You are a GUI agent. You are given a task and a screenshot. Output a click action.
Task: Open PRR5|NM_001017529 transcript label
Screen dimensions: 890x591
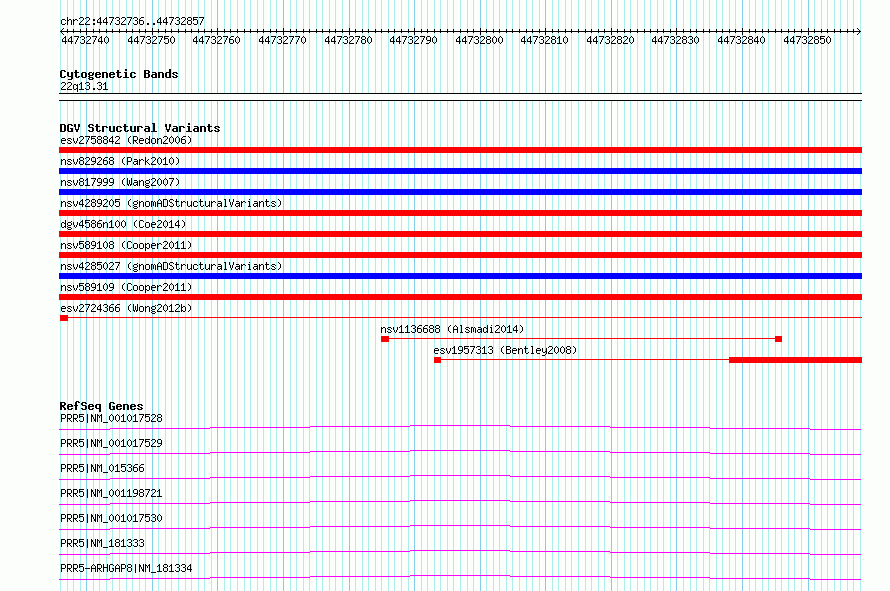click(111, 443)
